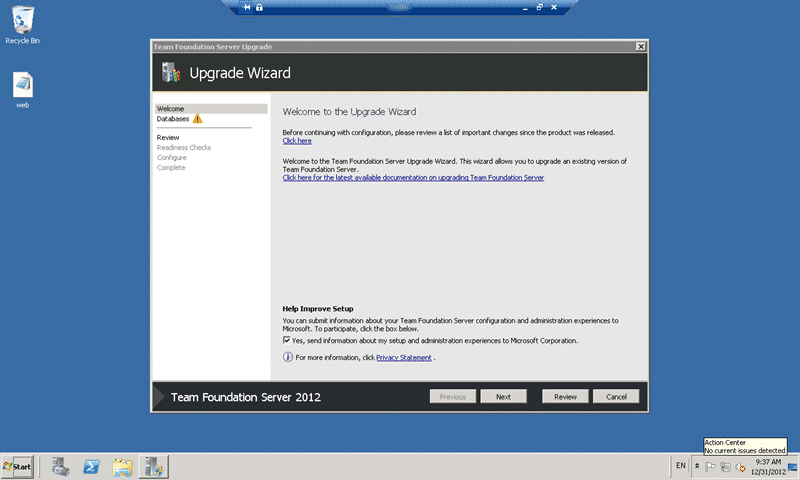The height and width of the screenshot is (480, 800).
Task: Close the Team Foundation Server Upgrade dialog
Action: [641, 46]
